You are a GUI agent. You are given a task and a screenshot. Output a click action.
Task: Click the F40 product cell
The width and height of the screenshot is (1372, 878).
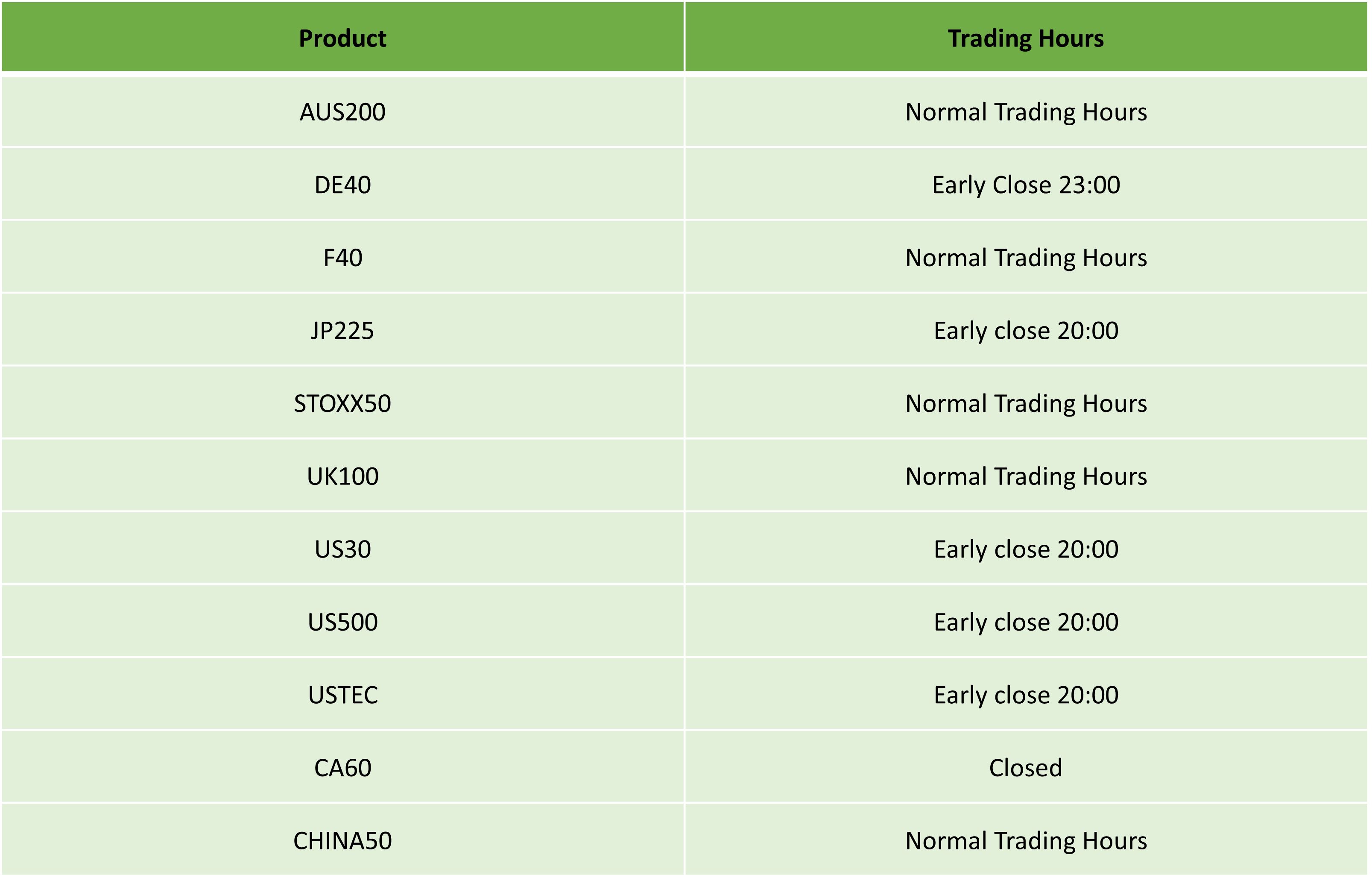click(x=342, y=257)
